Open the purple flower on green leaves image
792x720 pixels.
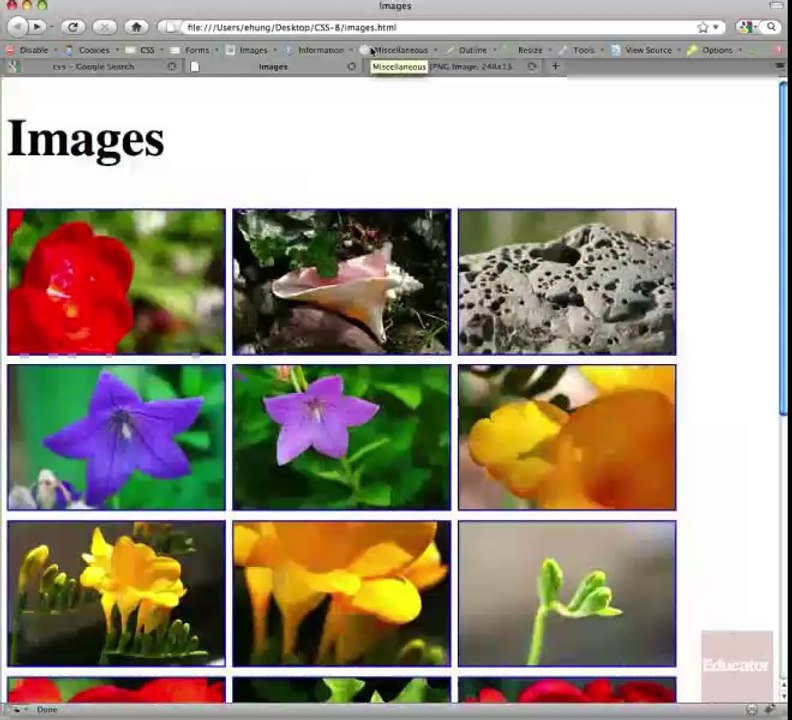(x=341, y=437)
